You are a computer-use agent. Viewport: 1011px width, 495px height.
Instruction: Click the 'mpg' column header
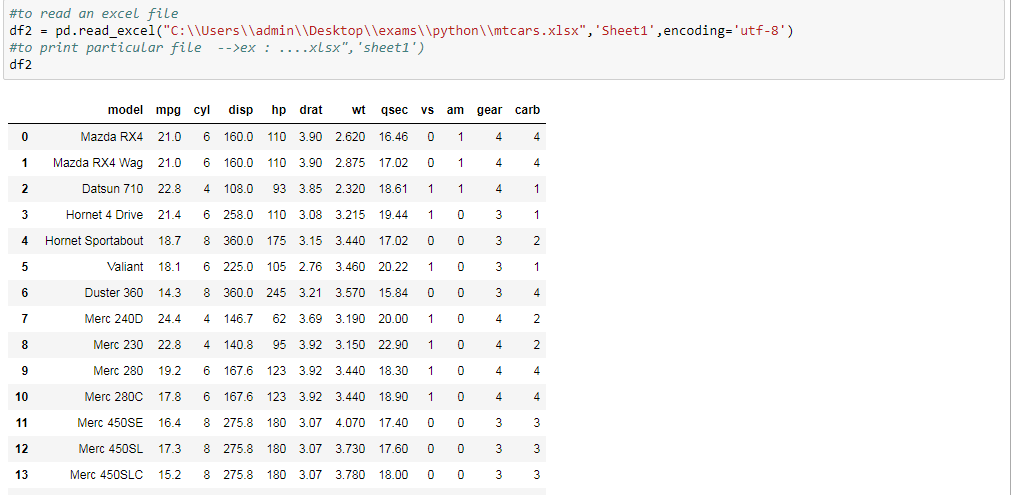[x=168, y=110]
